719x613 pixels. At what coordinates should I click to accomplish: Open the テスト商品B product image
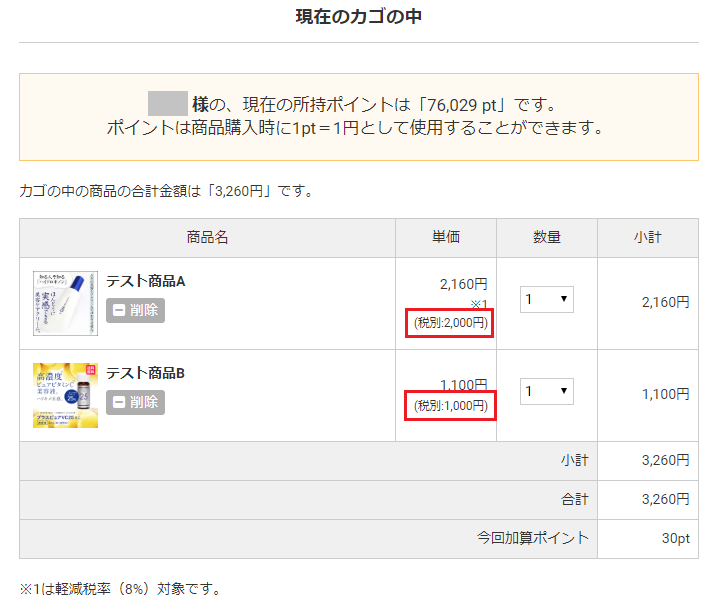coord(65,395)
